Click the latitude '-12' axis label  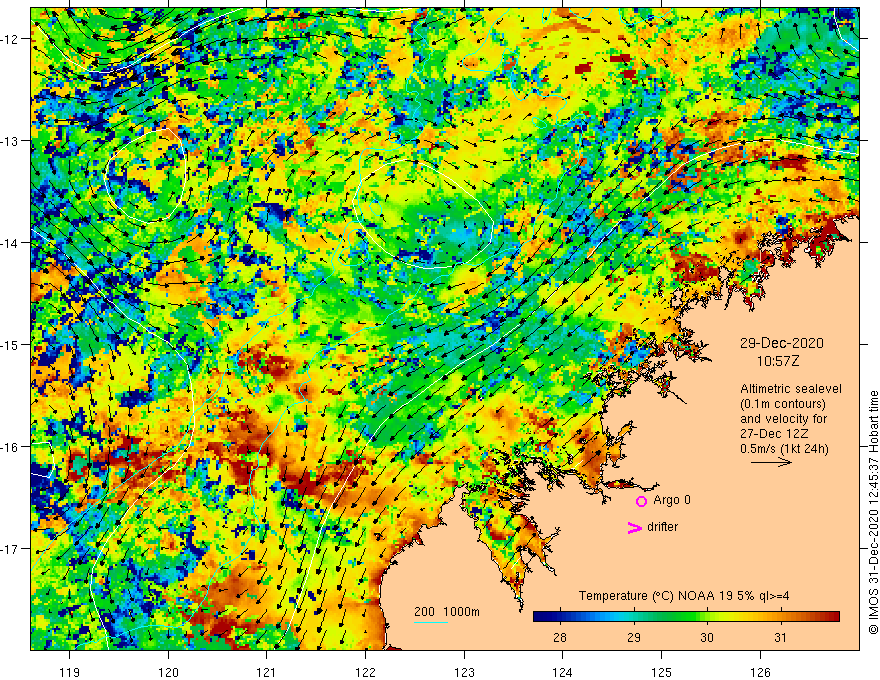(11, 39)
